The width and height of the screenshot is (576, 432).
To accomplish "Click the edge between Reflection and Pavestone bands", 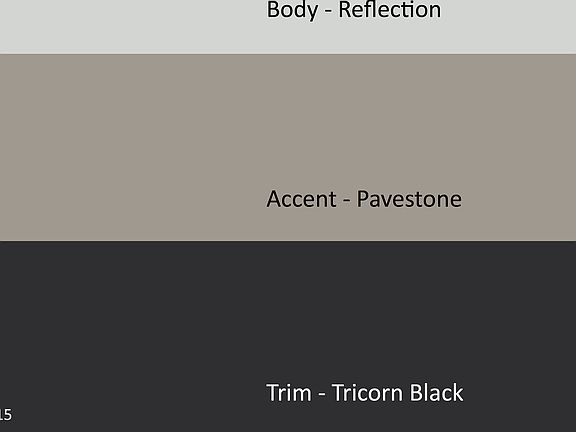I will [x=288, y=54].
